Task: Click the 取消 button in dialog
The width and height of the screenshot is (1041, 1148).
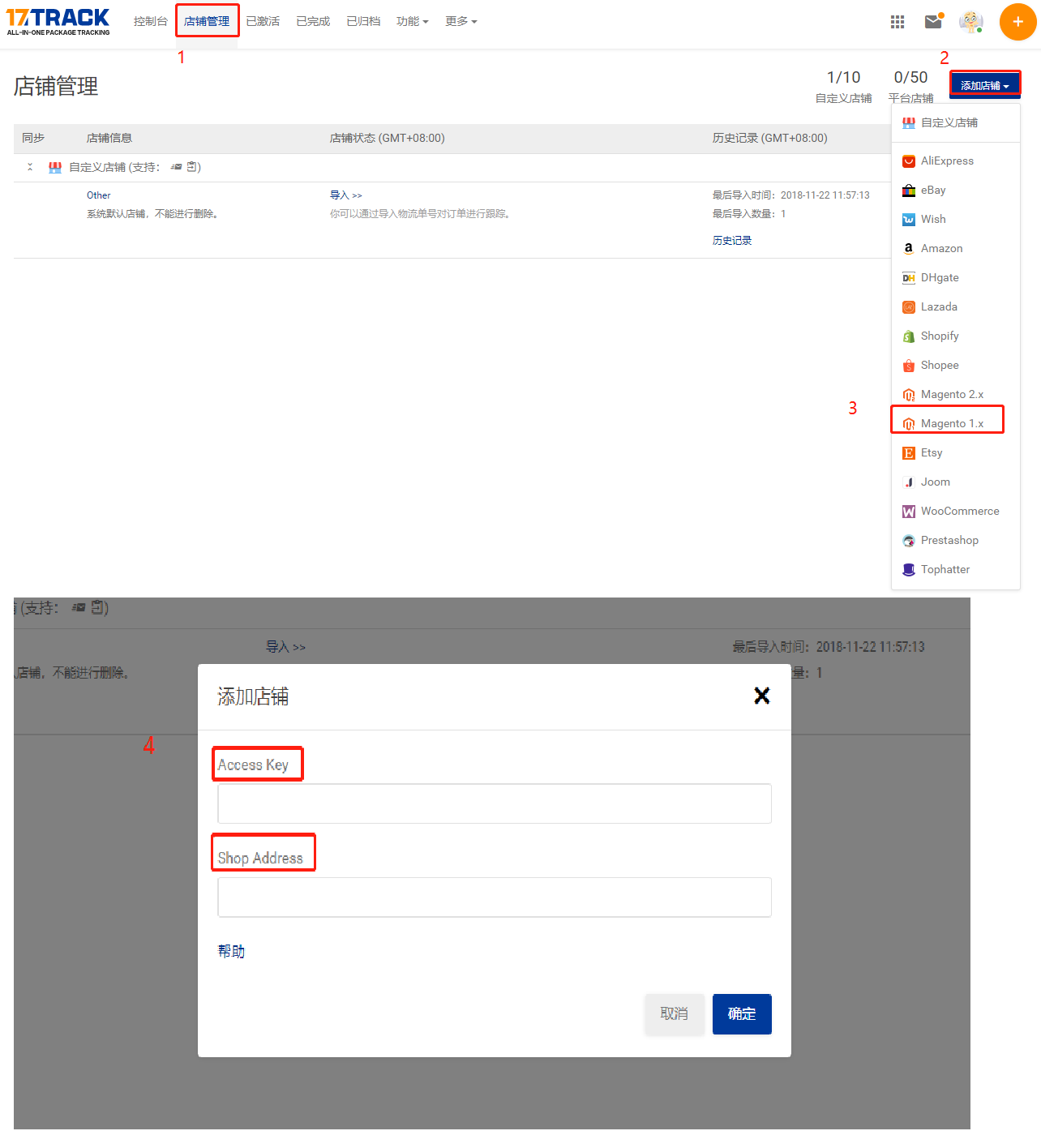Action: click(x=674, y=1014)
